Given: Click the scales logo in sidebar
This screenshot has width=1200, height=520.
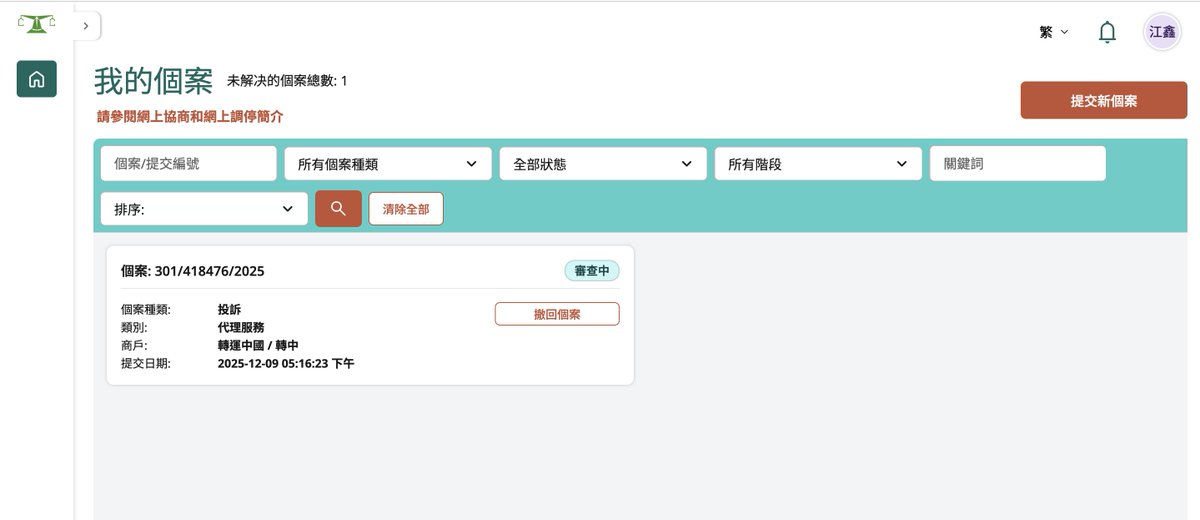Looking at the screenshot, I should pos(36,23).
